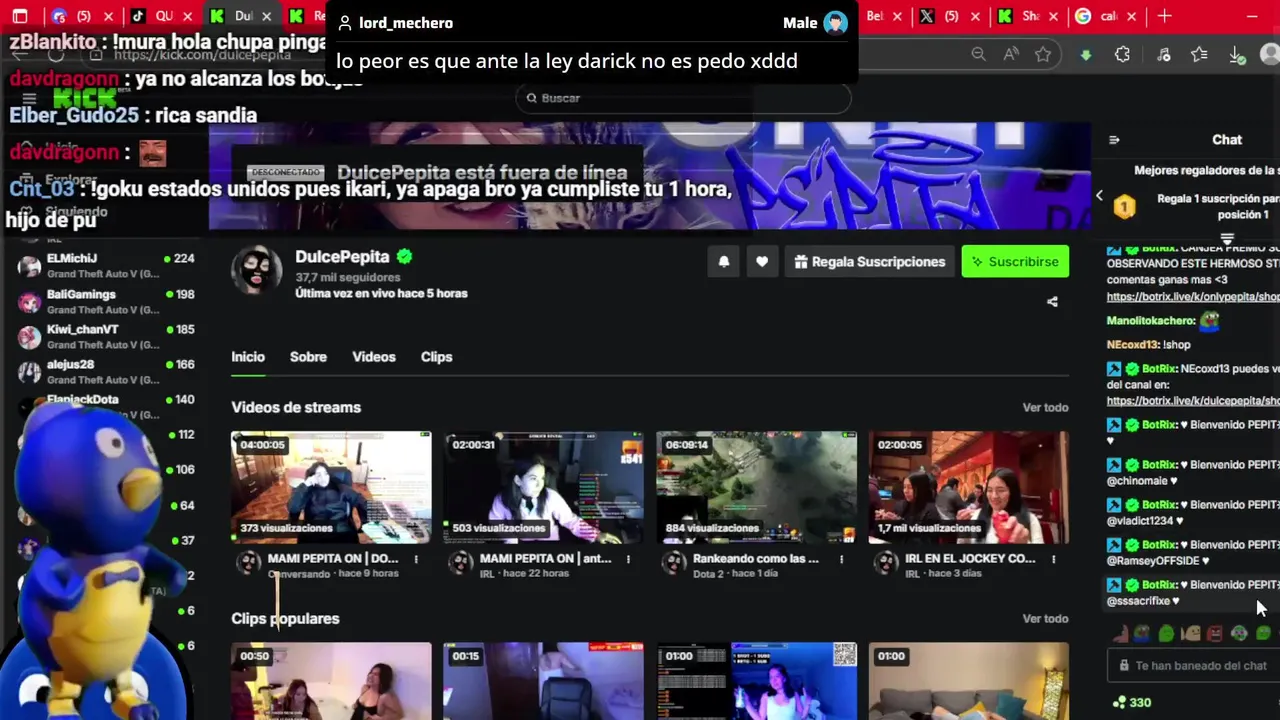
Task: Click browser extensions puzzle icon
Action: [x=1122, y=55]
